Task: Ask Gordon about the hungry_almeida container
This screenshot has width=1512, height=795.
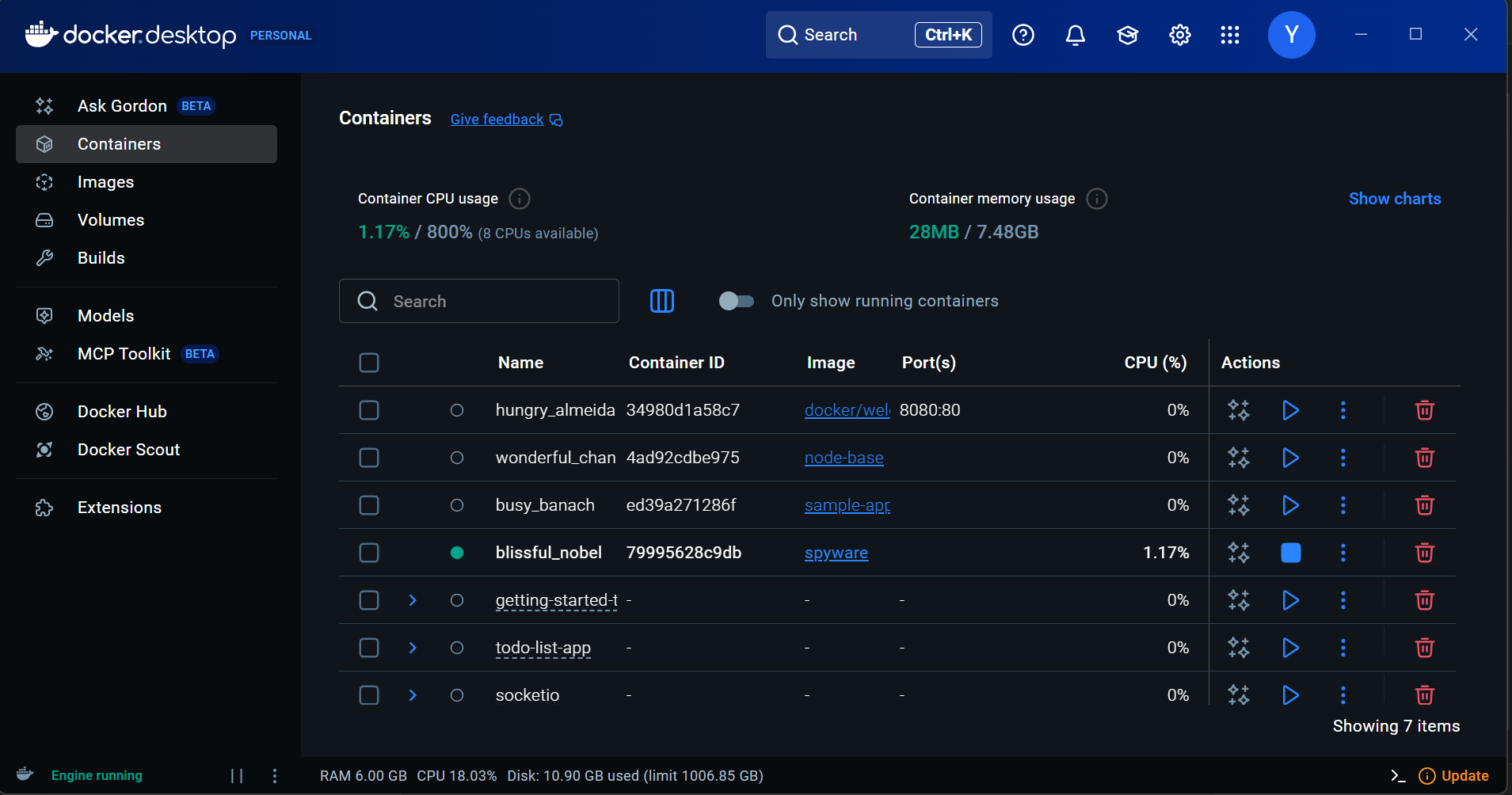Action: click(x=1239, y=410)
